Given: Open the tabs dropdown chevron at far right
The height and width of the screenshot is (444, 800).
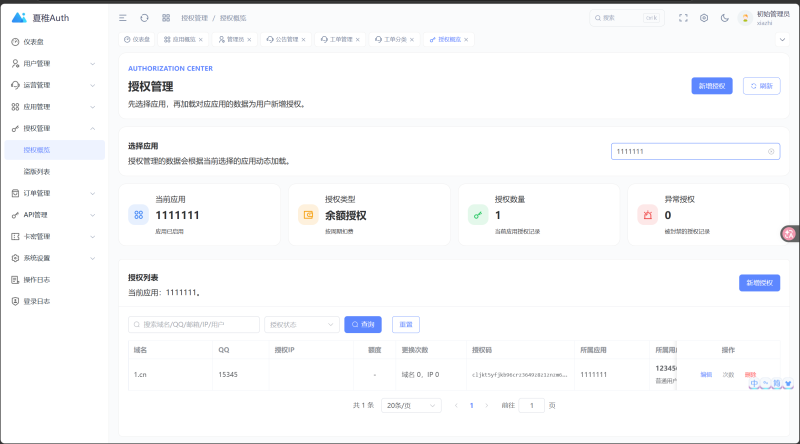Looking at the screenshot, I should tap(782, 39).
